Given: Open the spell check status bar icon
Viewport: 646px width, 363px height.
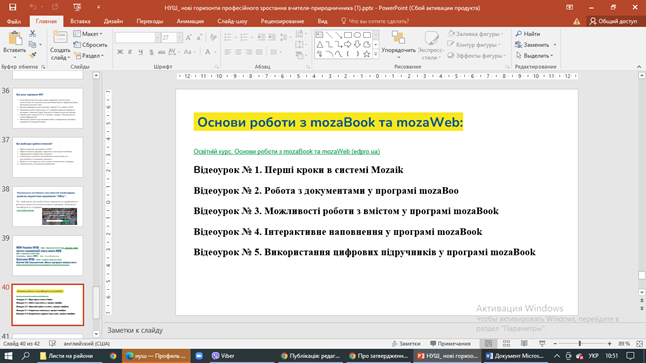Looking at the screenshot, I should pos(52,343).
